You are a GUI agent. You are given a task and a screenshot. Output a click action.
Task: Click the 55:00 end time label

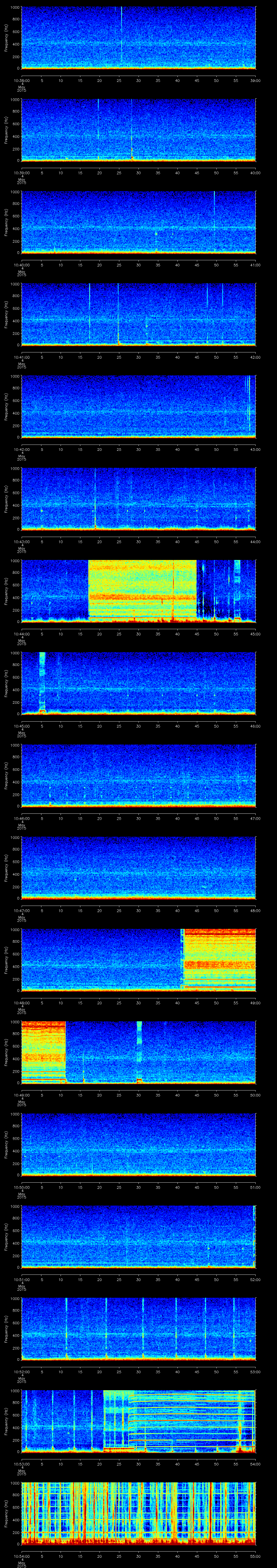256,1556
